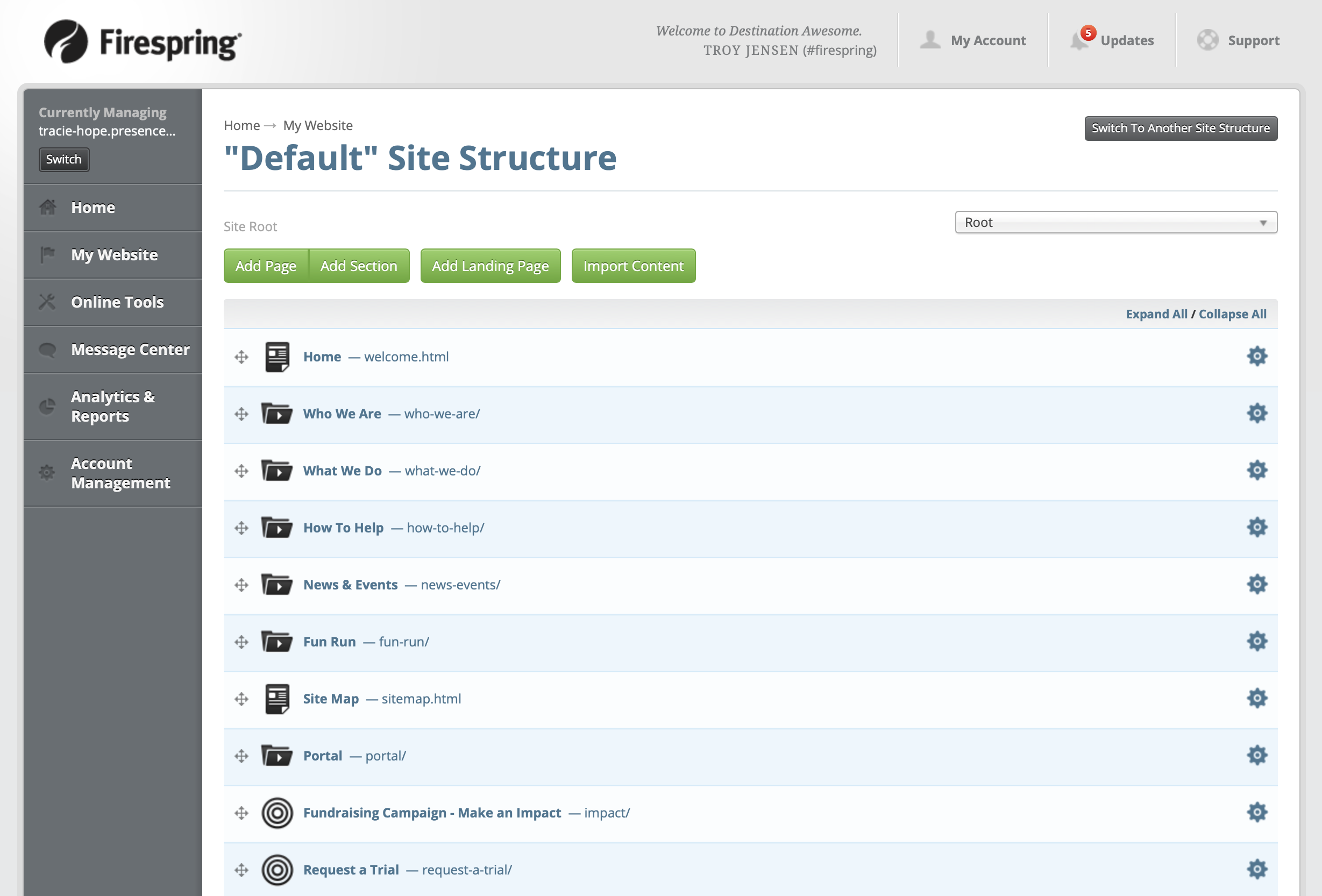
Task: Click the Firespring logo
Action: [143, 41]
